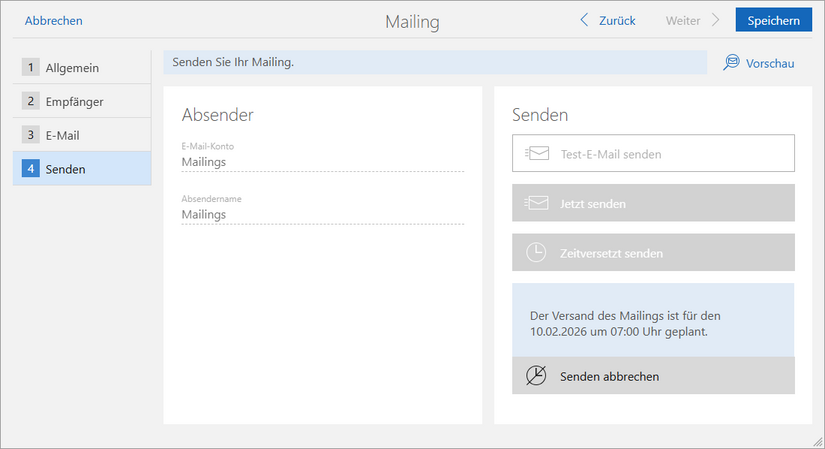Click the window resize grip in the corner
825x449 pixels.
817,441
